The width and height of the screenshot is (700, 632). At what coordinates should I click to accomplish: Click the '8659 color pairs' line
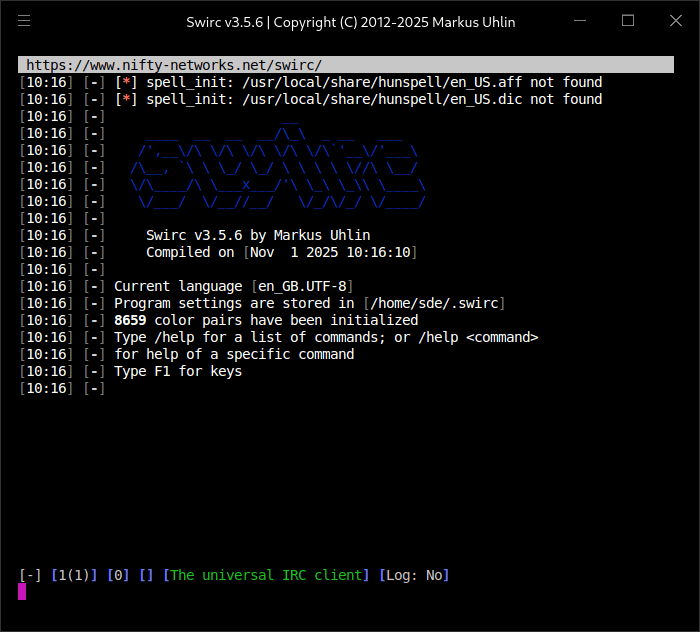coord(266,320)
